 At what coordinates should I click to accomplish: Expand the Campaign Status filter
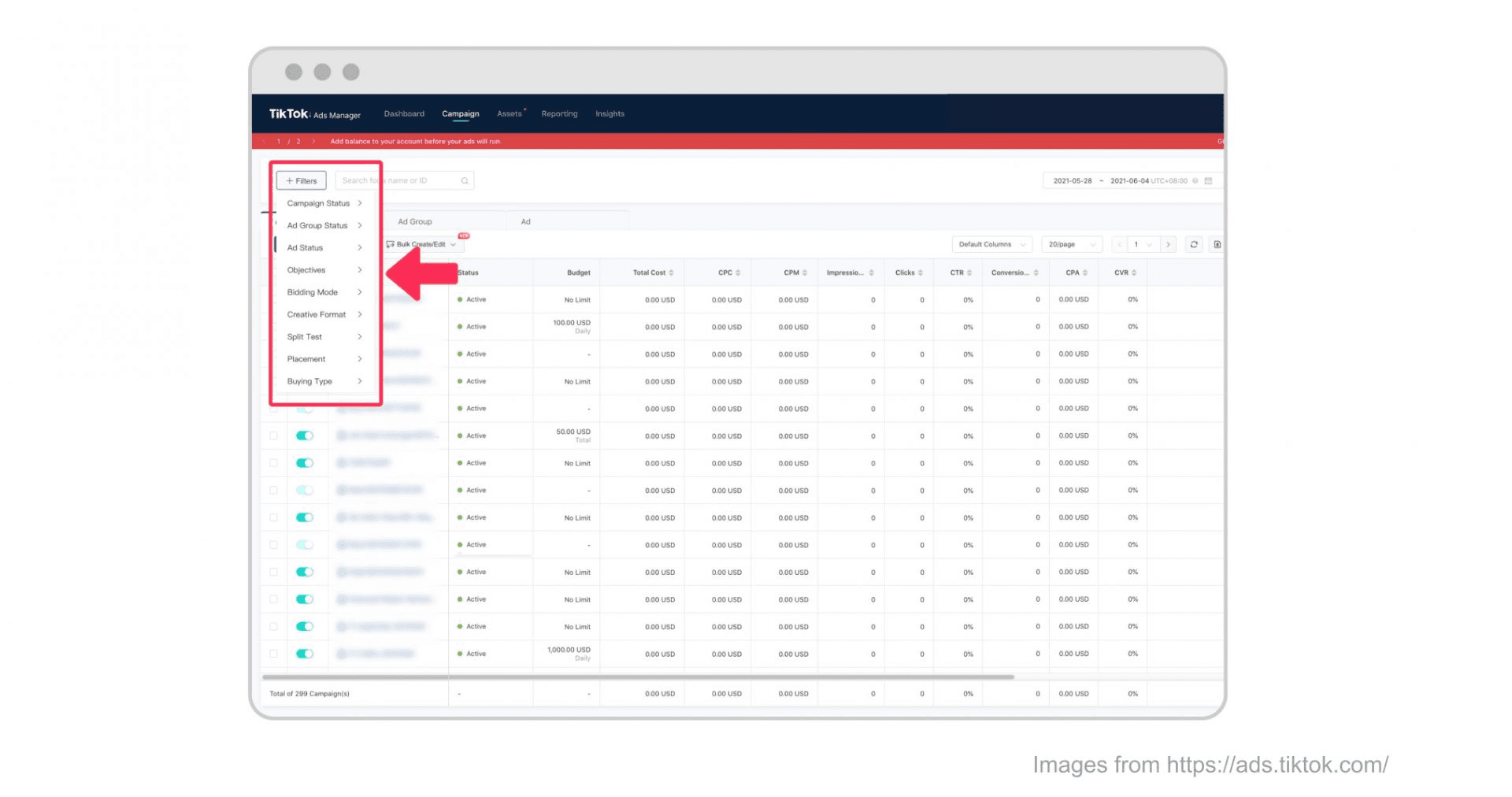coord(318,203)
